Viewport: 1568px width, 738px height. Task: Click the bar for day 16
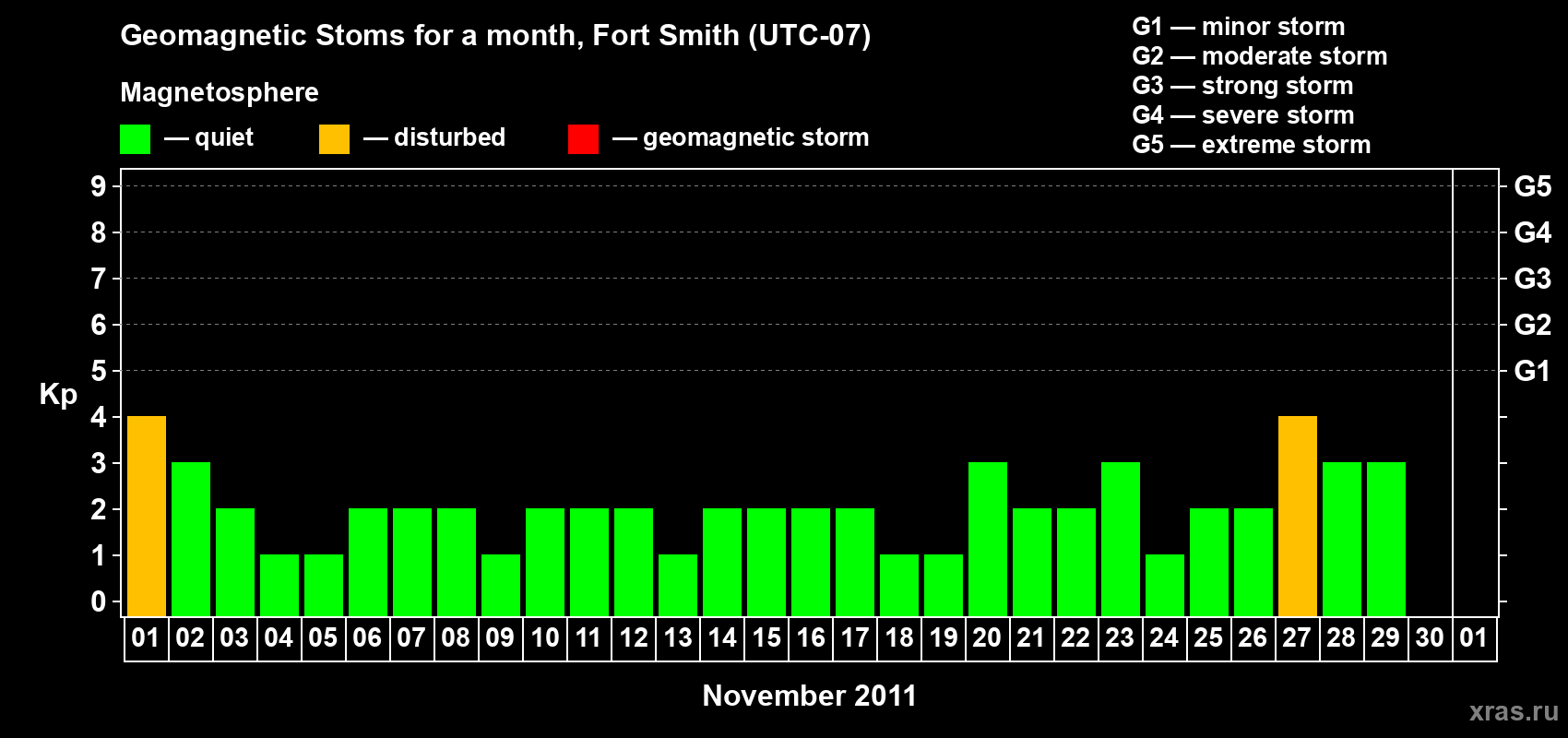click(x=811, y=563)
